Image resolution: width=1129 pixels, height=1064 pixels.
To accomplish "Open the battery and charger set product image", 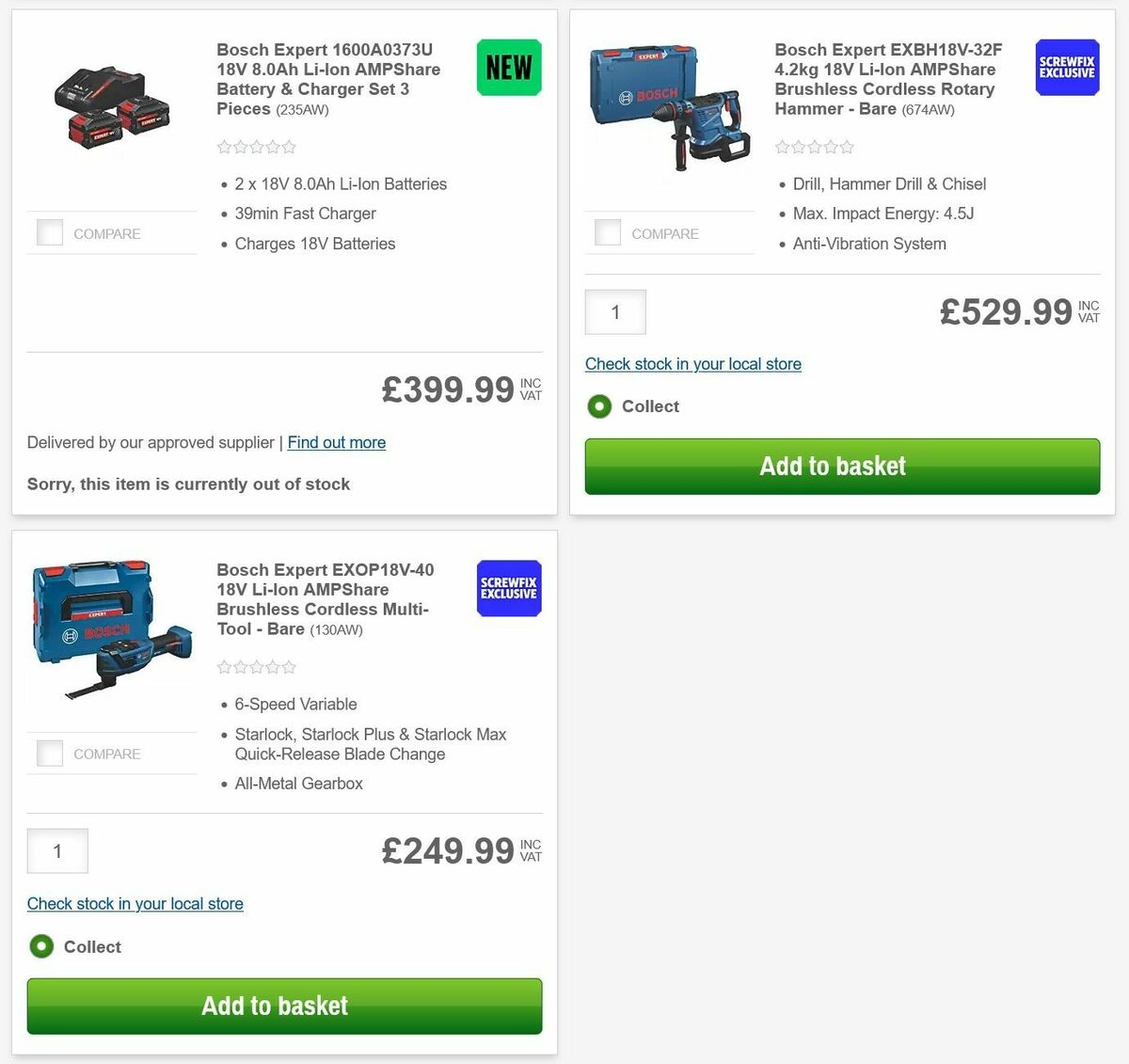I will pos(112,108).
